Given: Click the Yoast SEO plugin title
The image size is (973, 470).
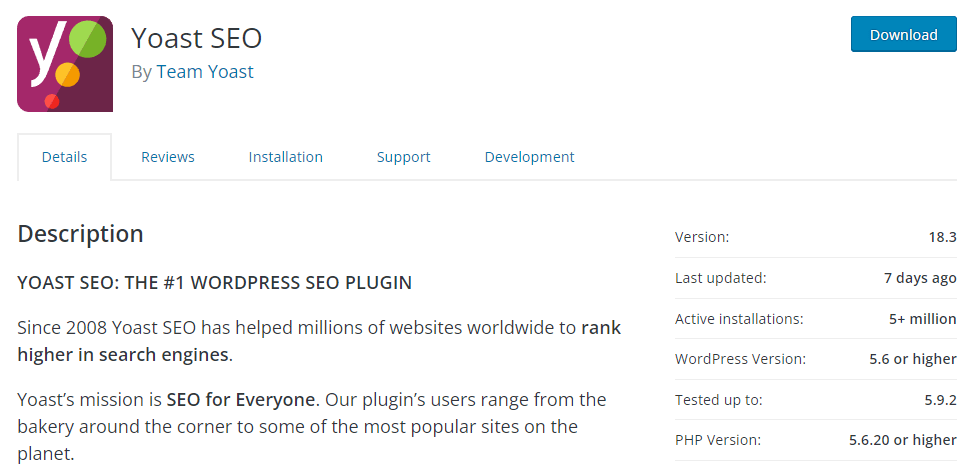Looking at the screenshot, I should 197,38.
